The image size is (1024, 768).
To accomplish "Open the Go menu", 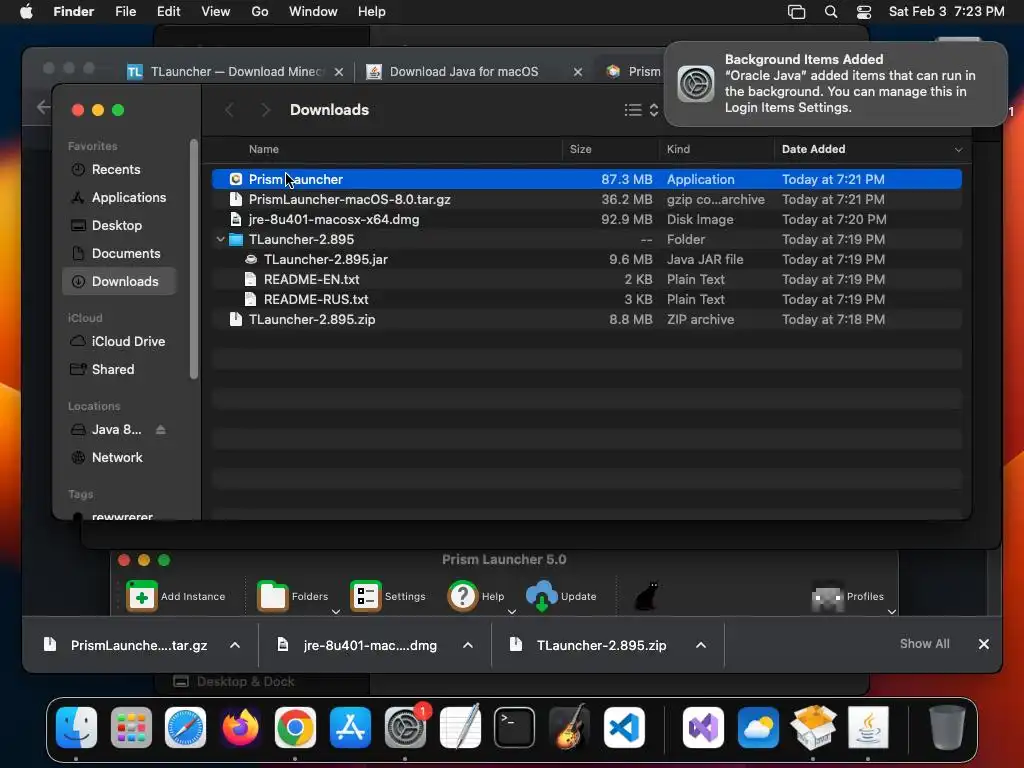I will 260,12.
